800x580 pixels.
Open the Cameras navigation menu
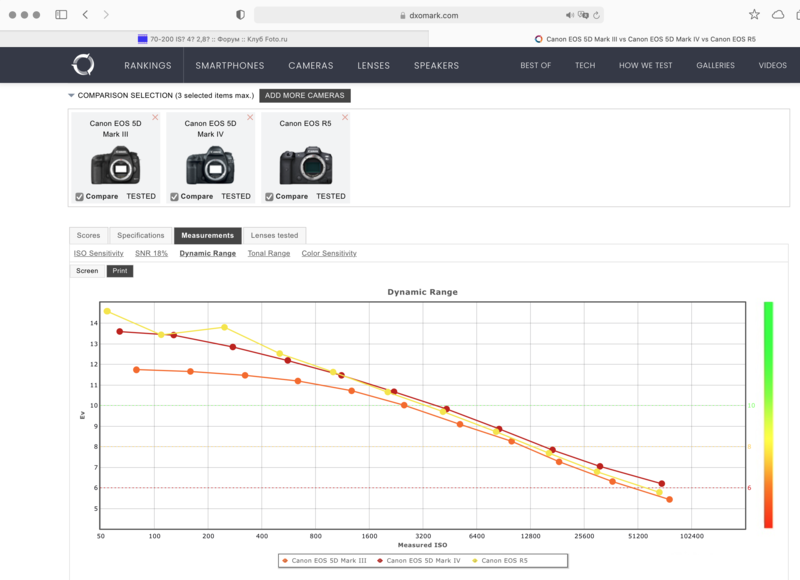[x=310, y=65]
